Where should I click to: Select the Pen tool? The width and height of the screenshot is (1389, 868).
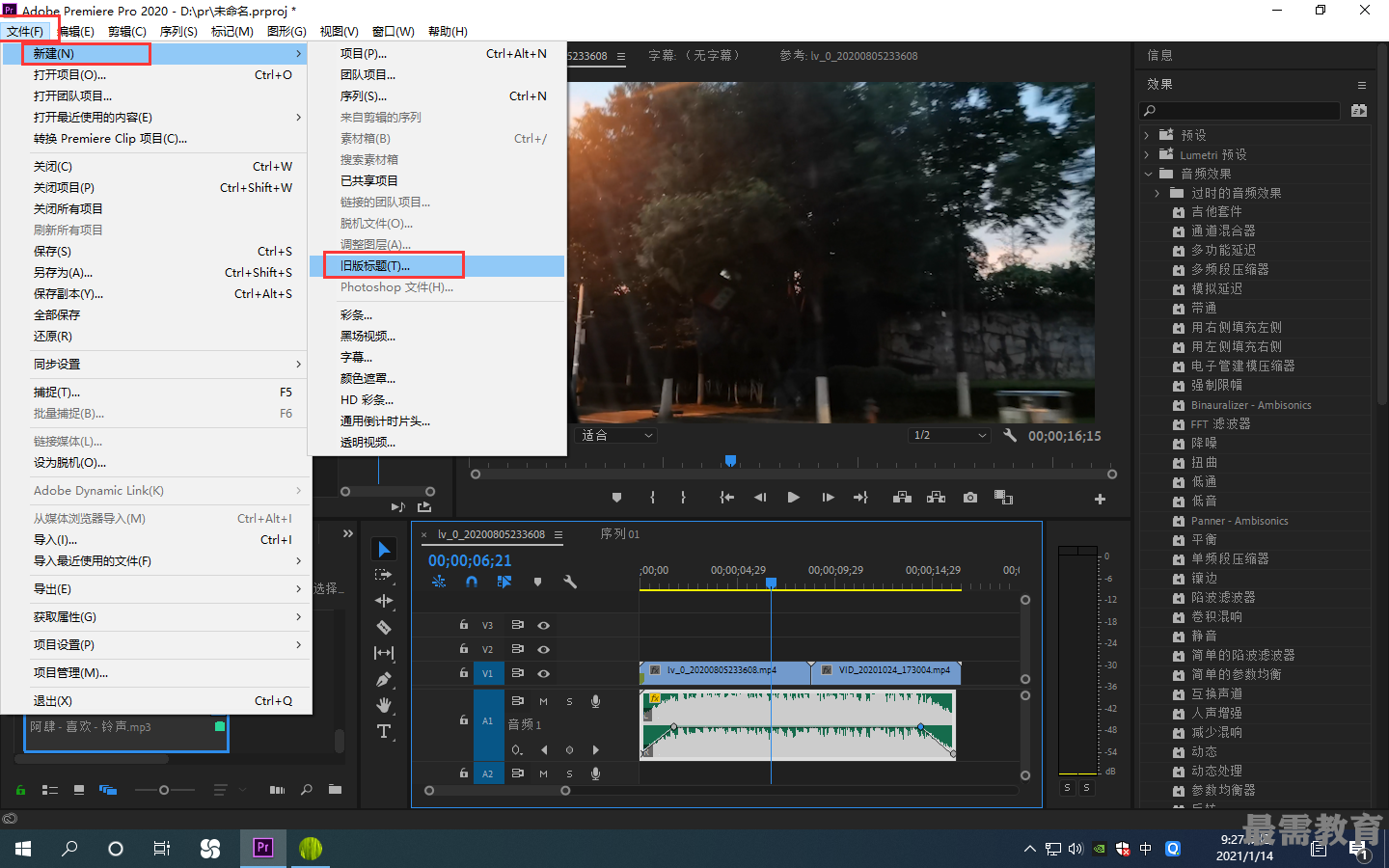click(384, 679)
